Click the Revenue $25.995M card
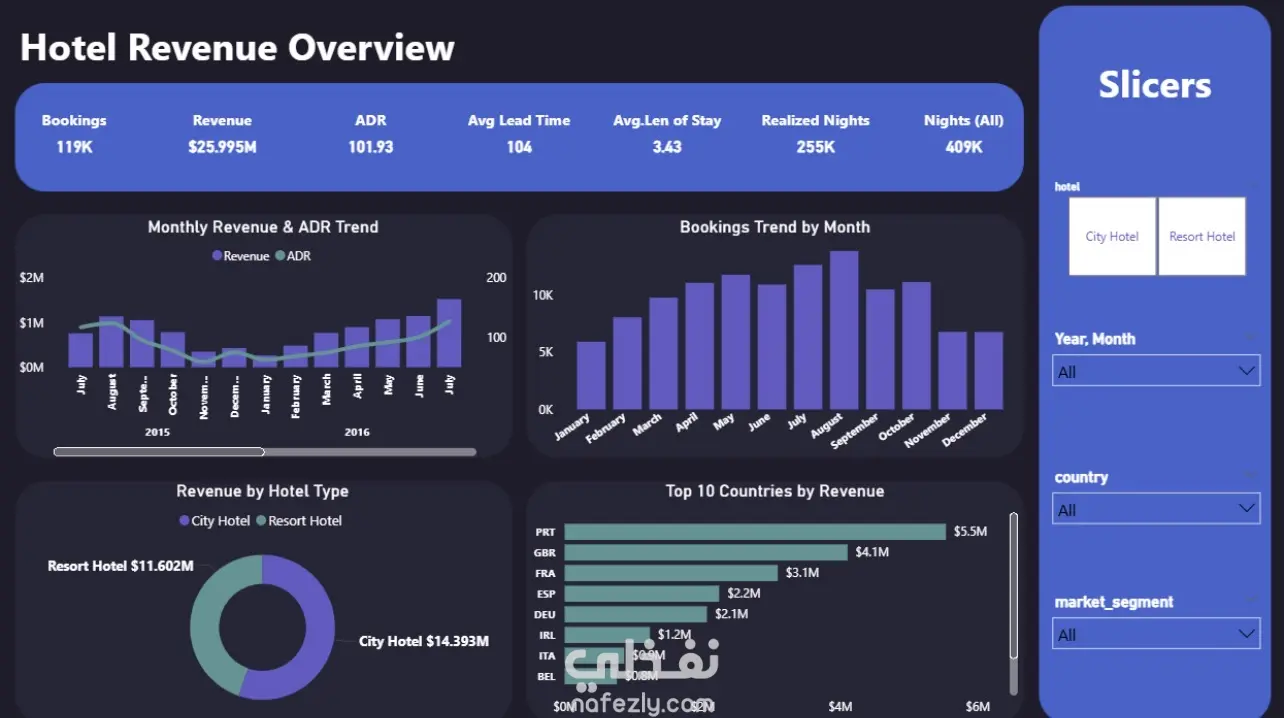The height and width of the screenshot is (718, 1284). click(x=222, y=133)
